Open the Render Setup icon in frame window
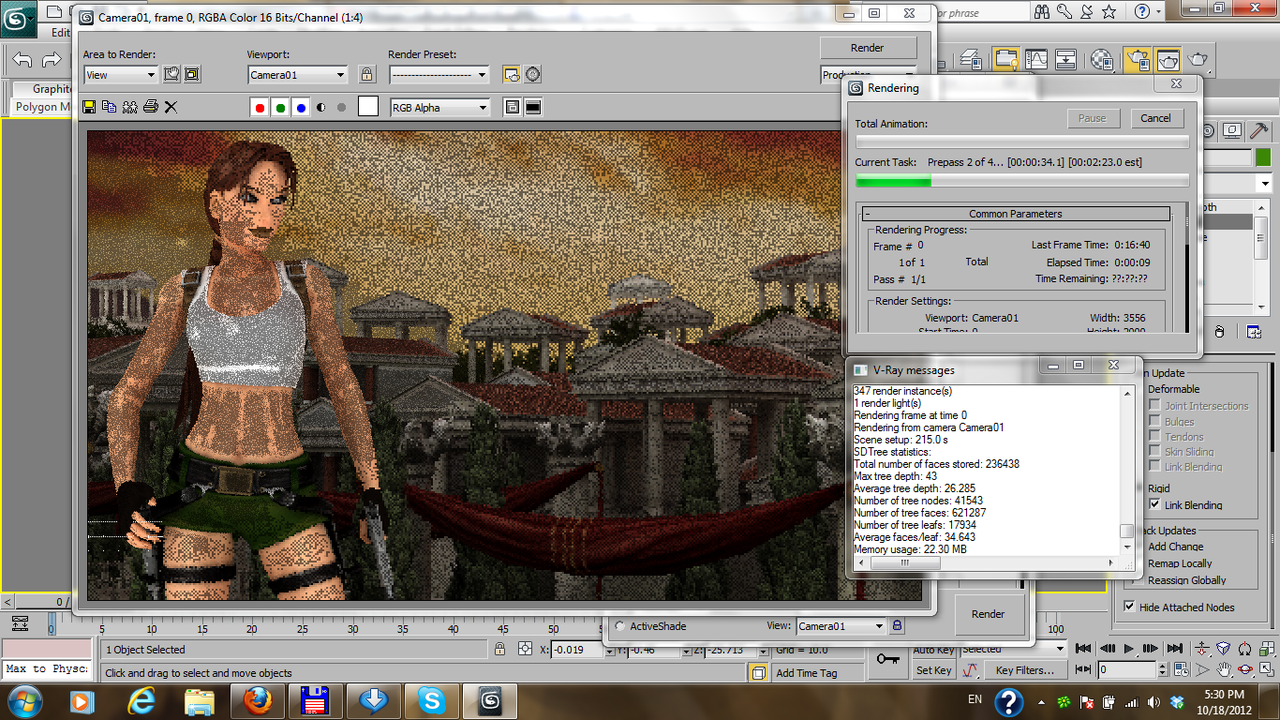1280x720 pixels. pos(512,74)
